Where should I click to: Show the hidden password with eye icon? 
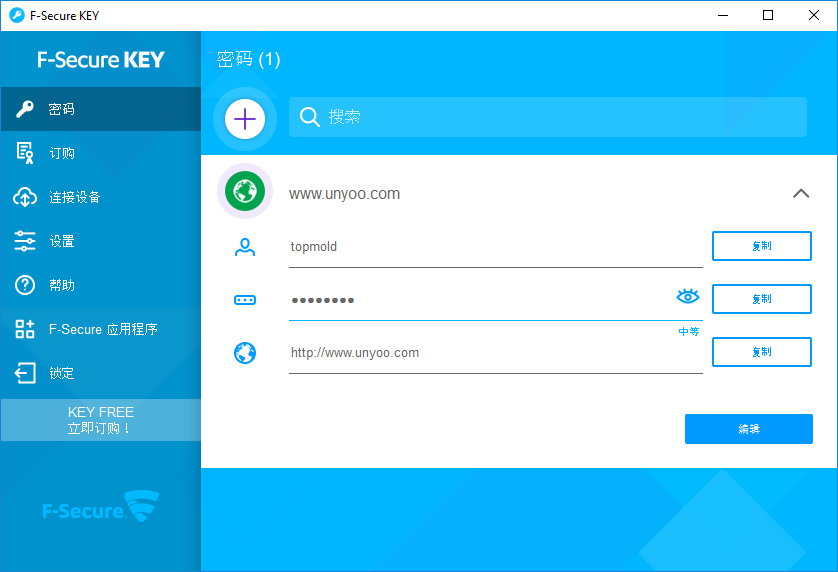(688, 296)
